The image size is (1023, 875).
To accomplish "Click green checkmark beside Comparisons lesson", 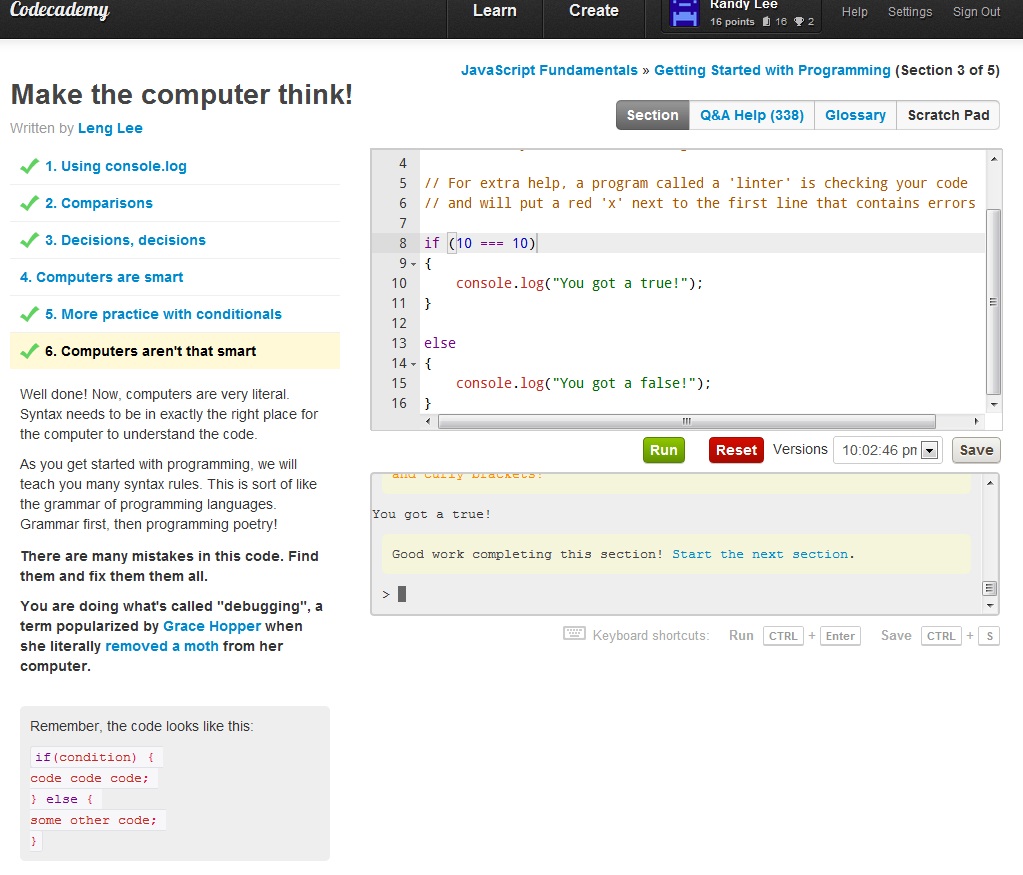I will (29, 203).
